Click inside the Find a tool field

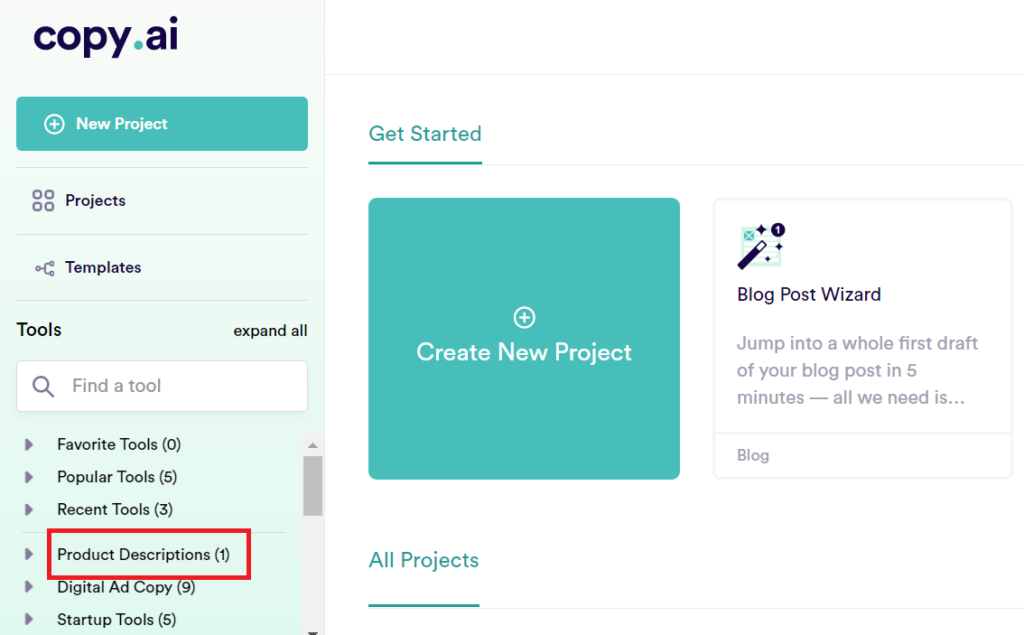click(x=170, y=386)
